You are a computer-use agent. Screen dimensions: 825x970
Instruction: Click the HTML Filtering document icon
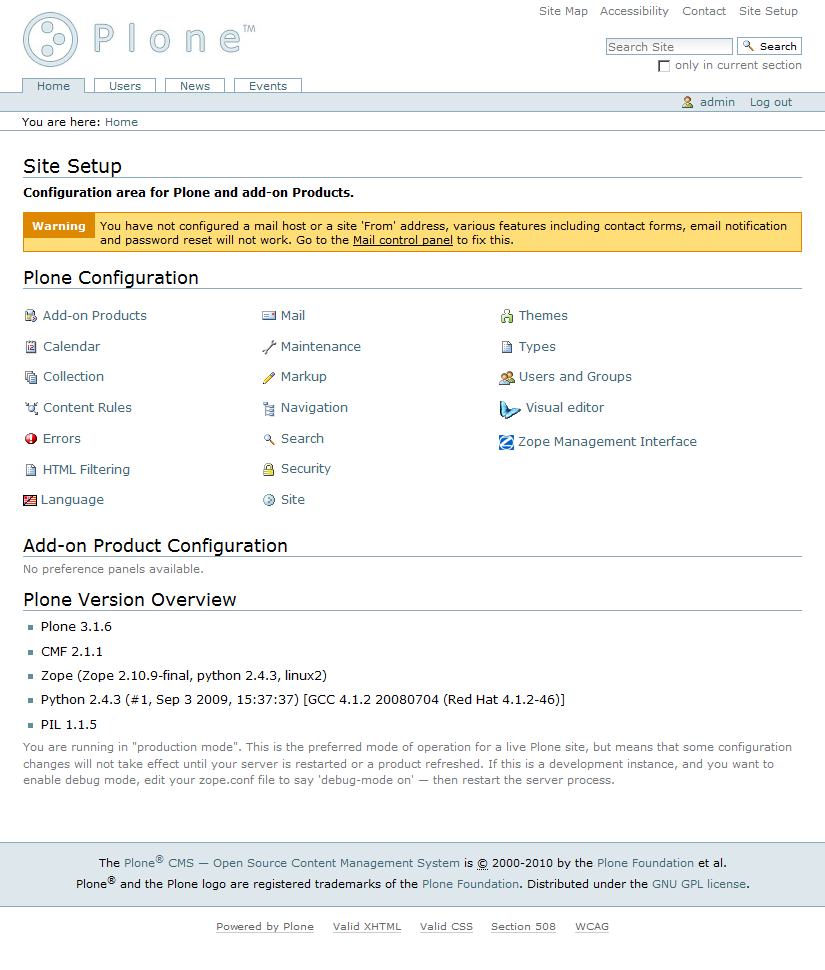31,470
